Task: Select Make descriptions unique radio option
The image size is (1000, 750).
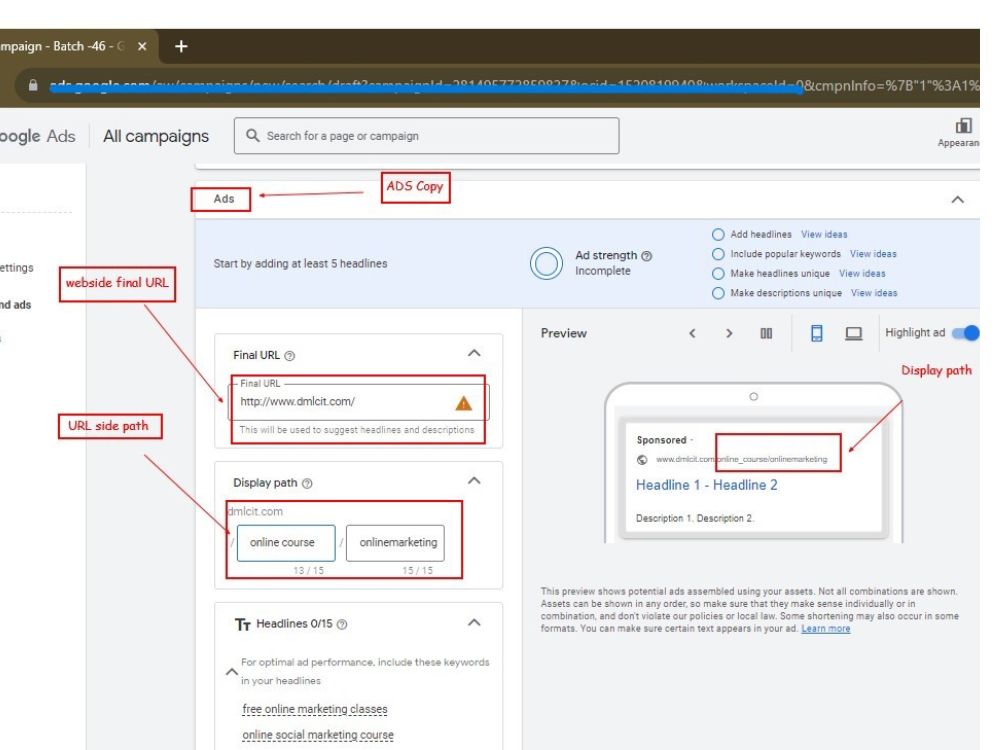Action: click(x=718, y=293)
